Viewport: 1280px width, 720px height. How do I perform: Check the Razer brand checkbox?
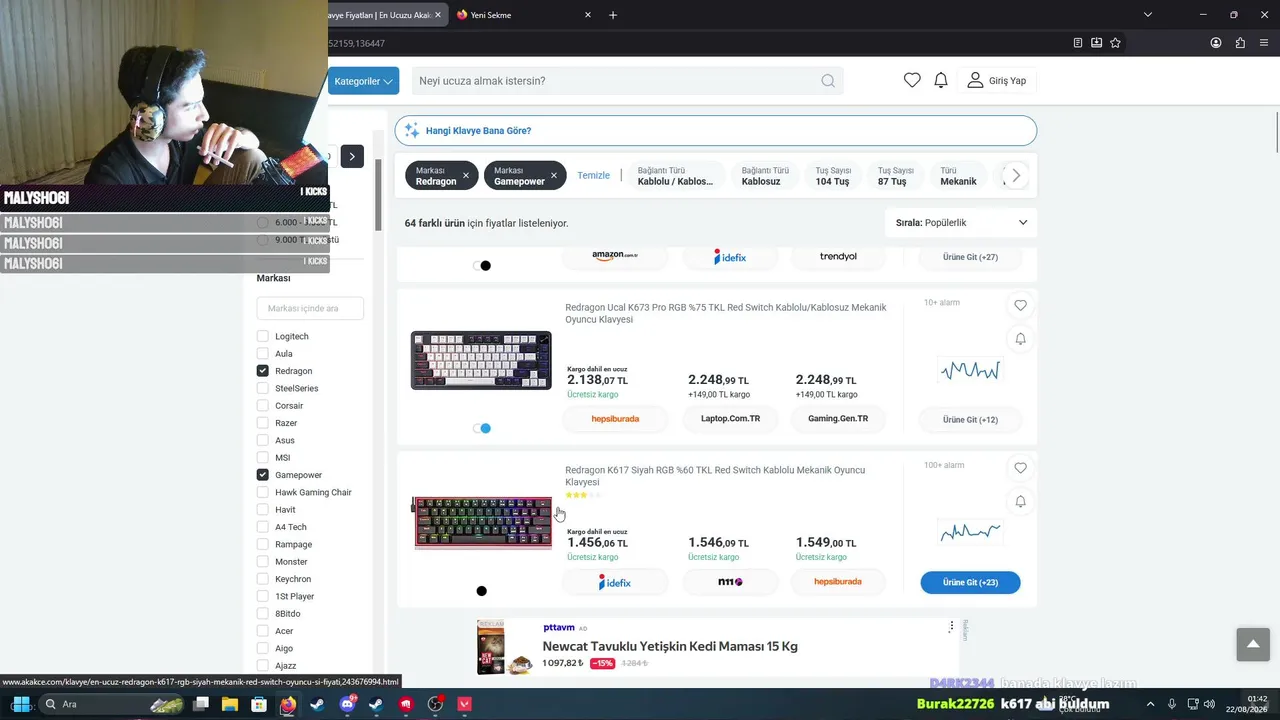263,423
